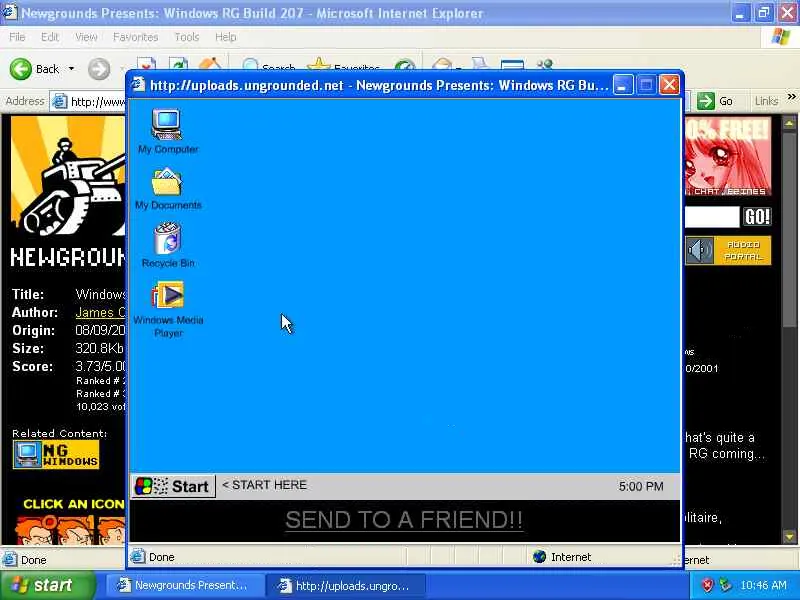800x600 pixels.
Task: Click the Links toolbar label
Action: (x=766, y=101)
